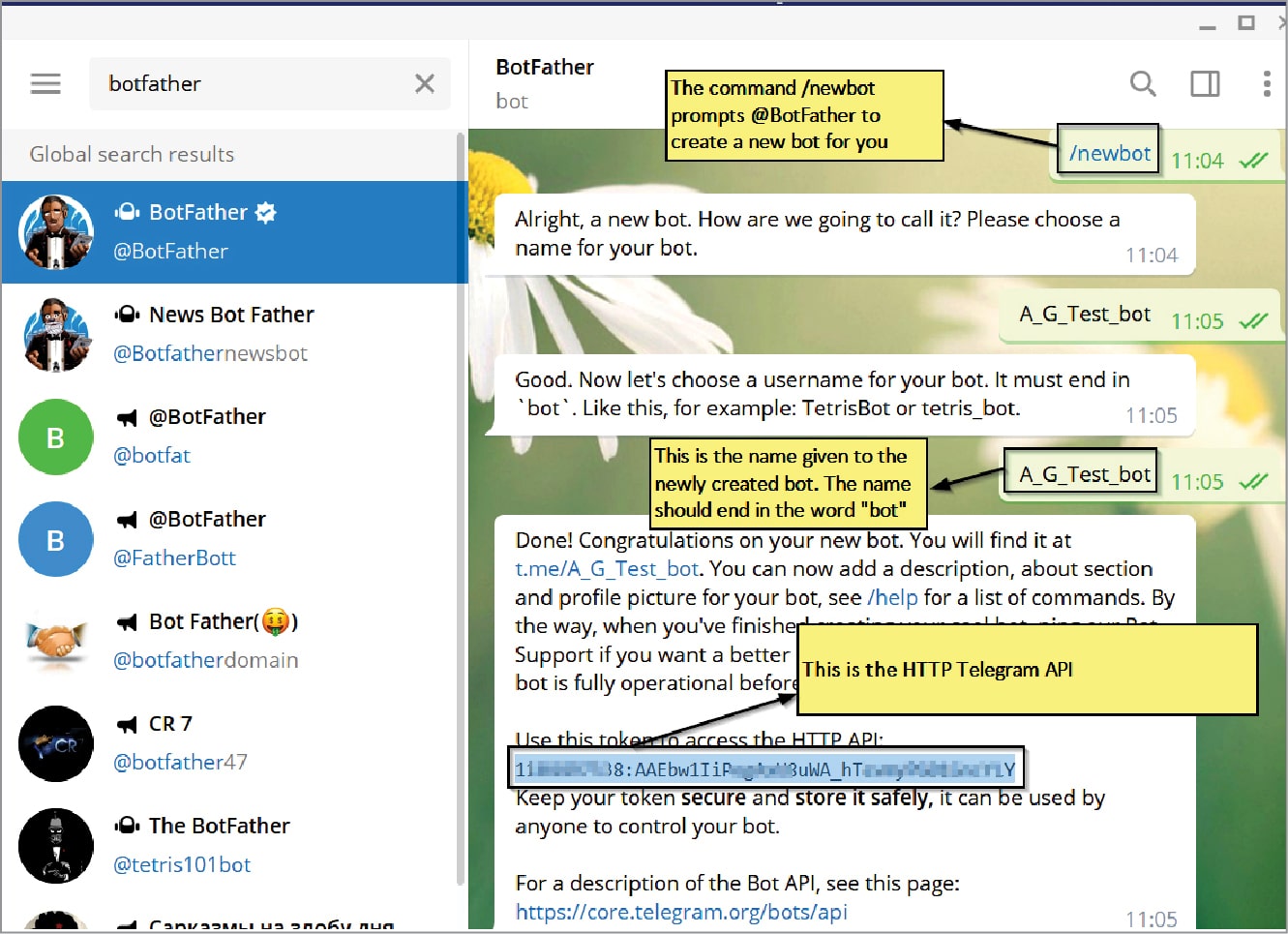Click the green B avatar of @botfat

tap(55, 437)
